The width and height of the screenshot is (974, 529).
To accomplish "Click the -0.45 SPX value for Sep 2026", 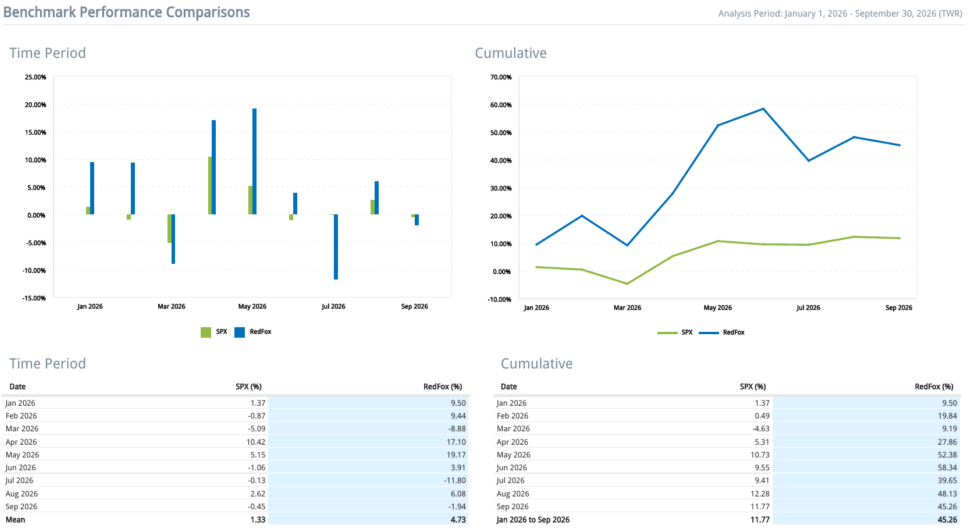I will click(256, 507).
